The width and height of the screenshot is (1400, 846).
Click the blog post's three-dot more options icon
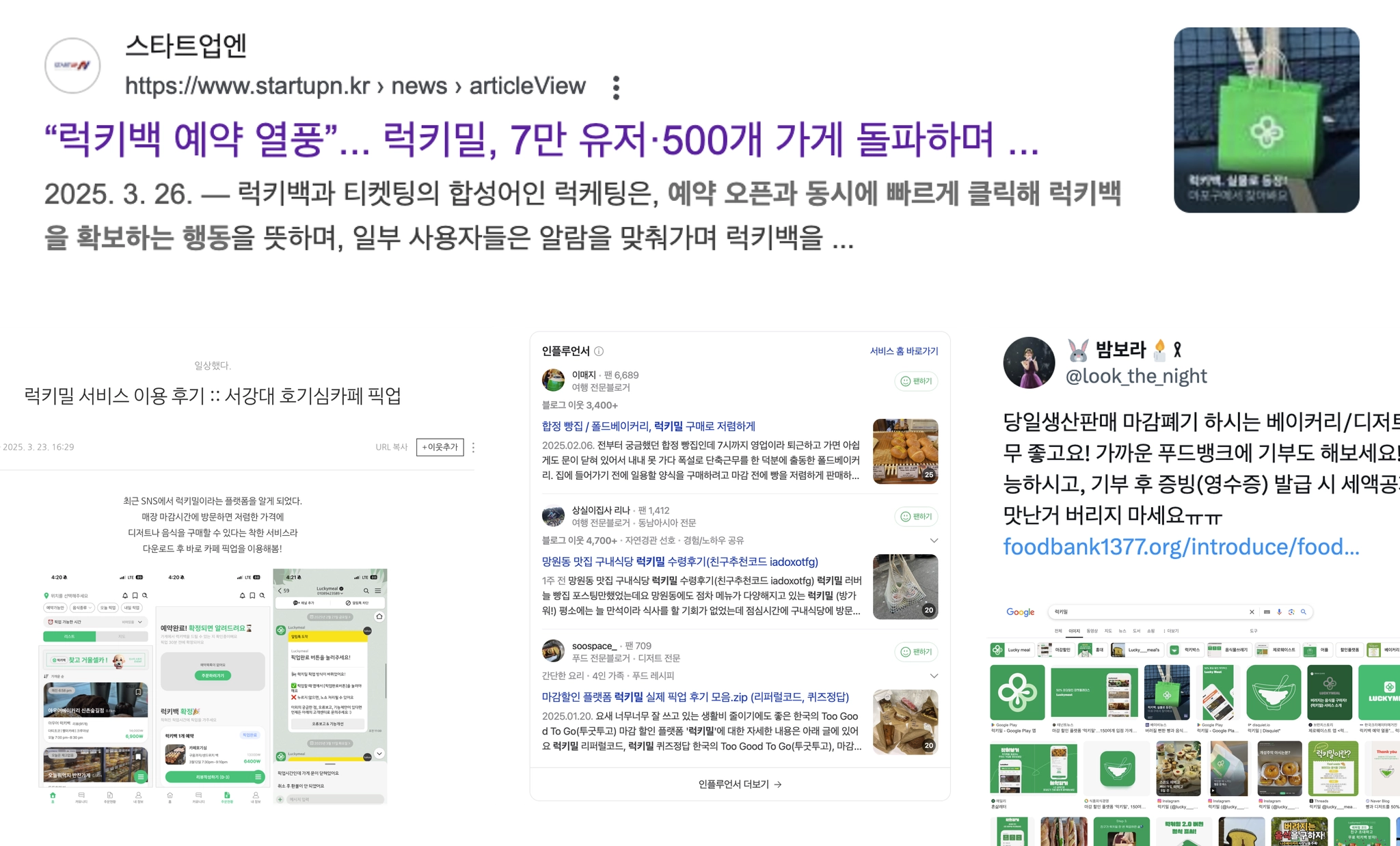[x=473, y=448]
